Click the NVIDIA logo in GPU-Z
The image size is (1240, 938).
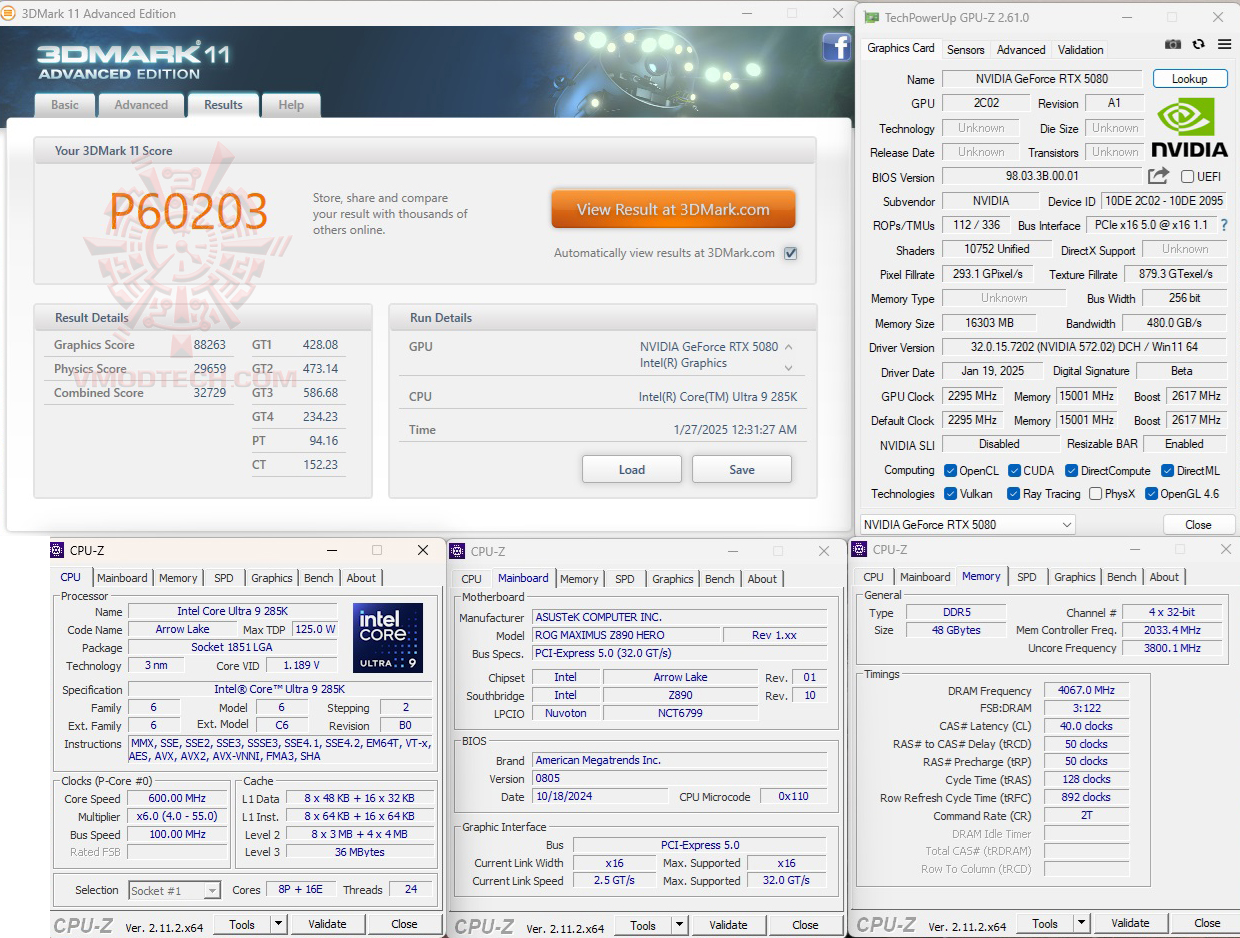tap(1189, 128)
